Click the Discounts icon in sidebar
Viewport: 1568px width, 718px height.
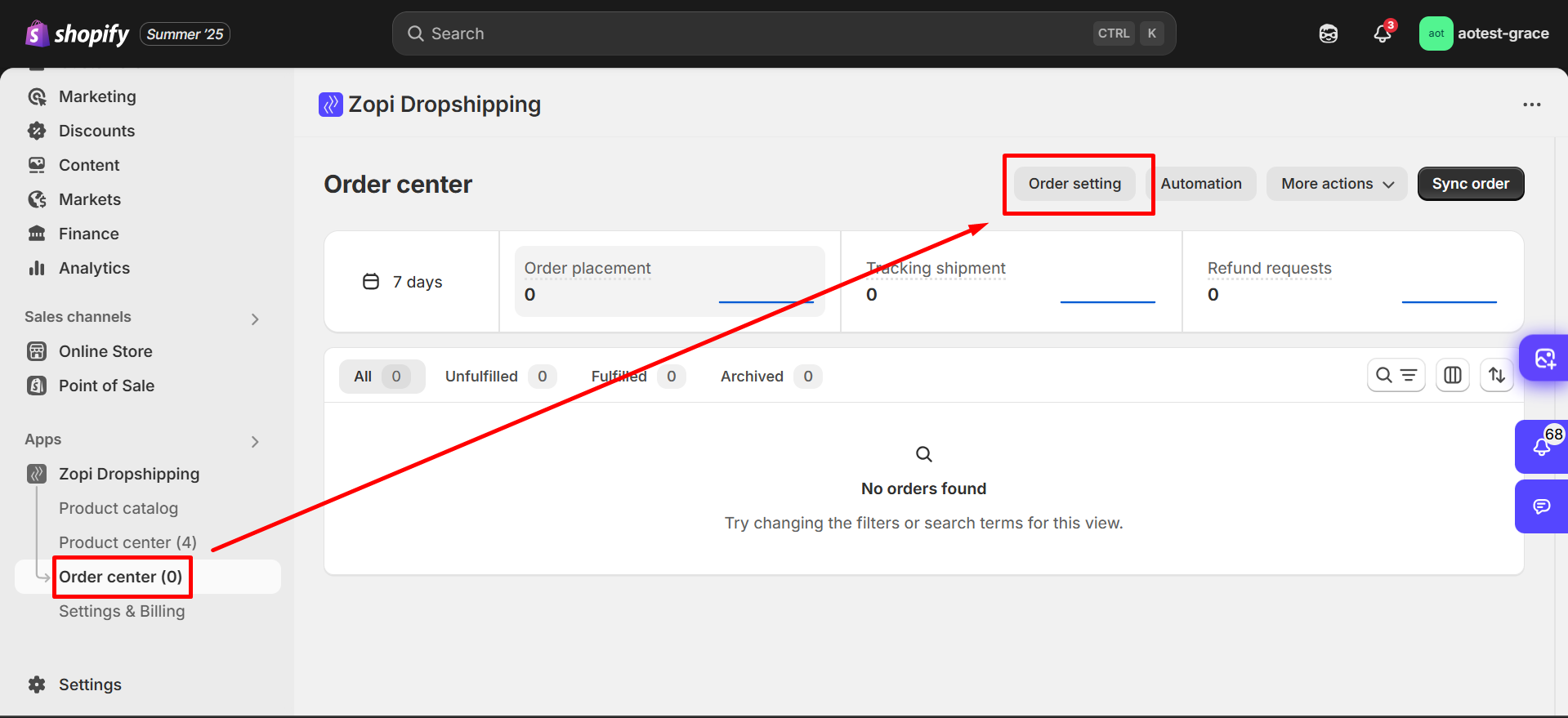click(x=37, y=131)
